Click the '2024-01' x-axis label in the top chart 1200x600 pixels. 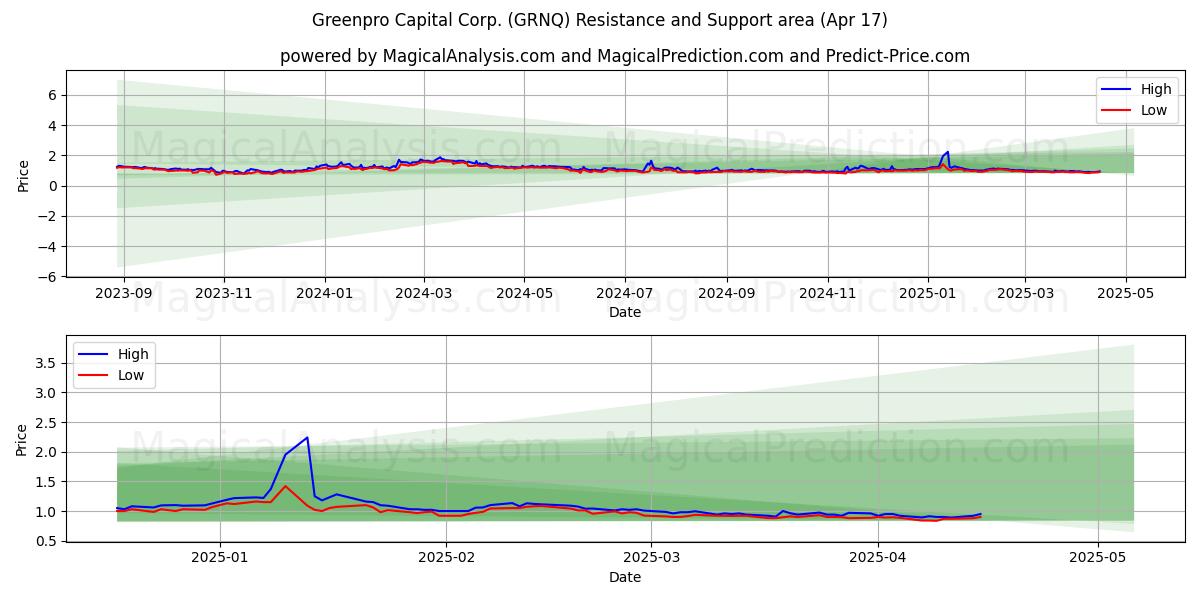pos(325,294)
